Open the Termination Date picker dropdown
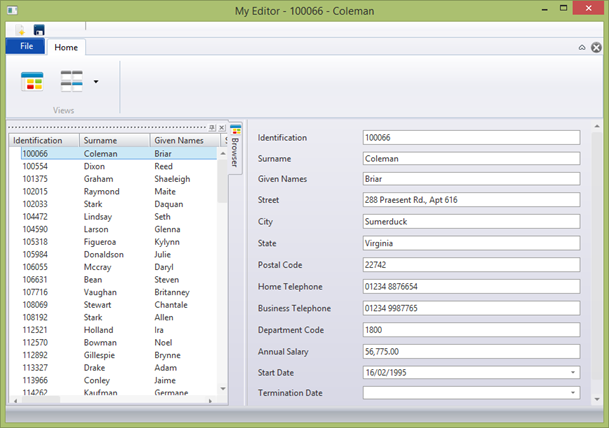 (x=573, y=393)
